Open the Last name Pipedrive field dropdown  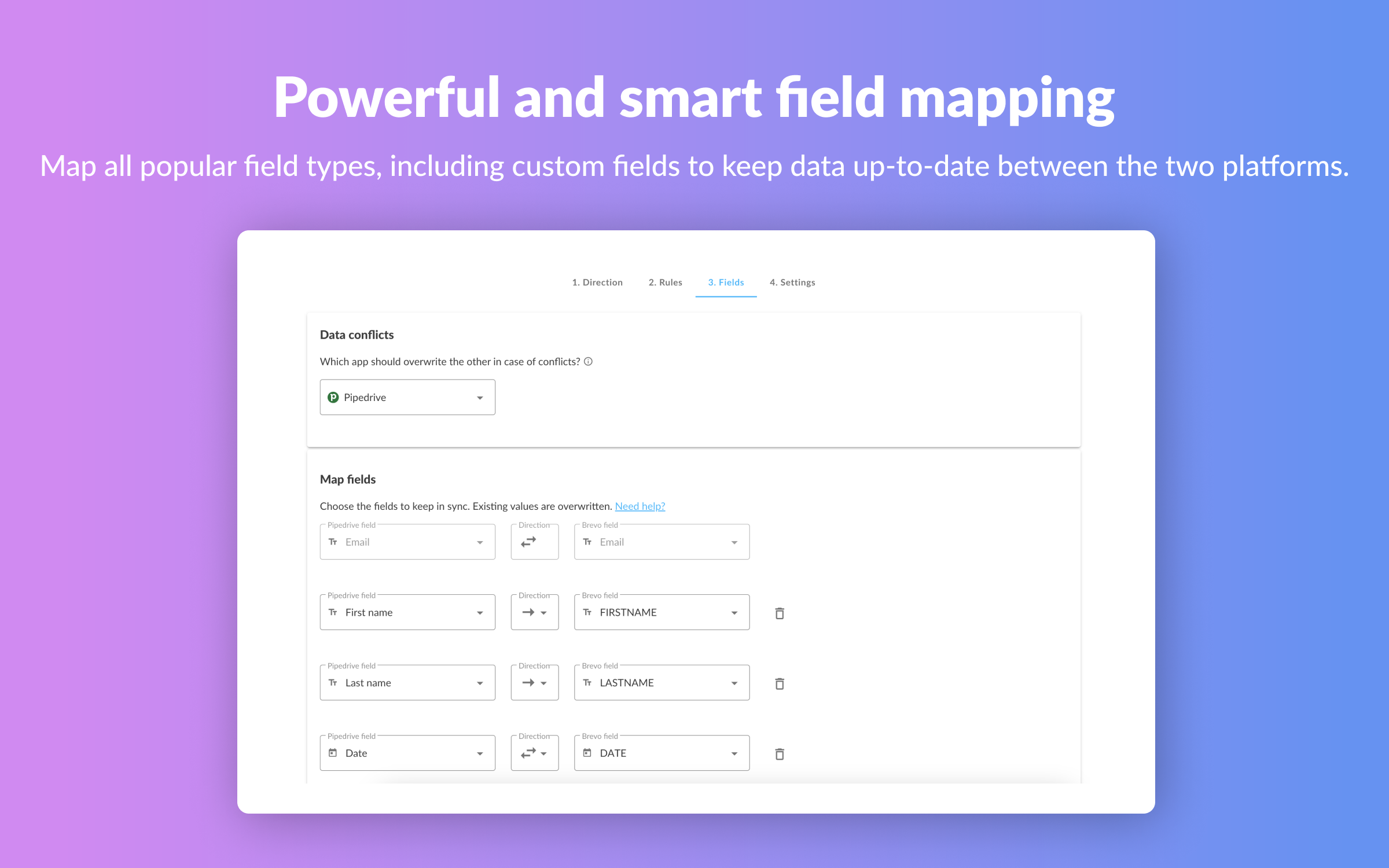407,683
